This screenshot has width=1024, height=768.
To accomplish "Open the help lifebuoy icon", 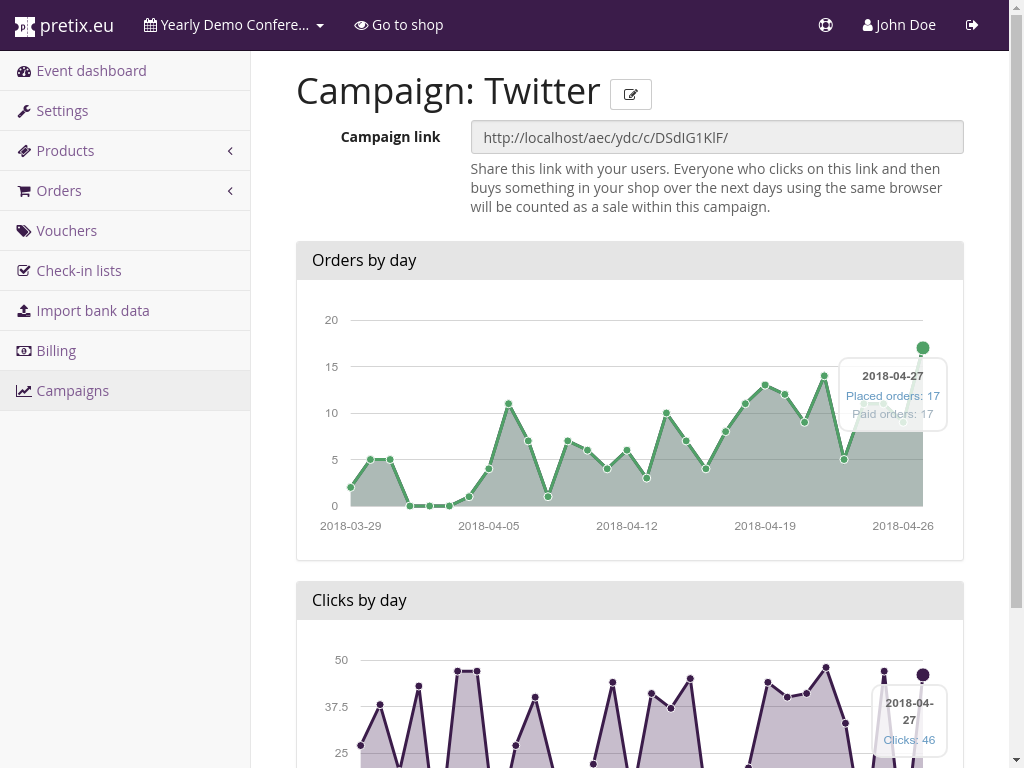I will coord(825,25).
